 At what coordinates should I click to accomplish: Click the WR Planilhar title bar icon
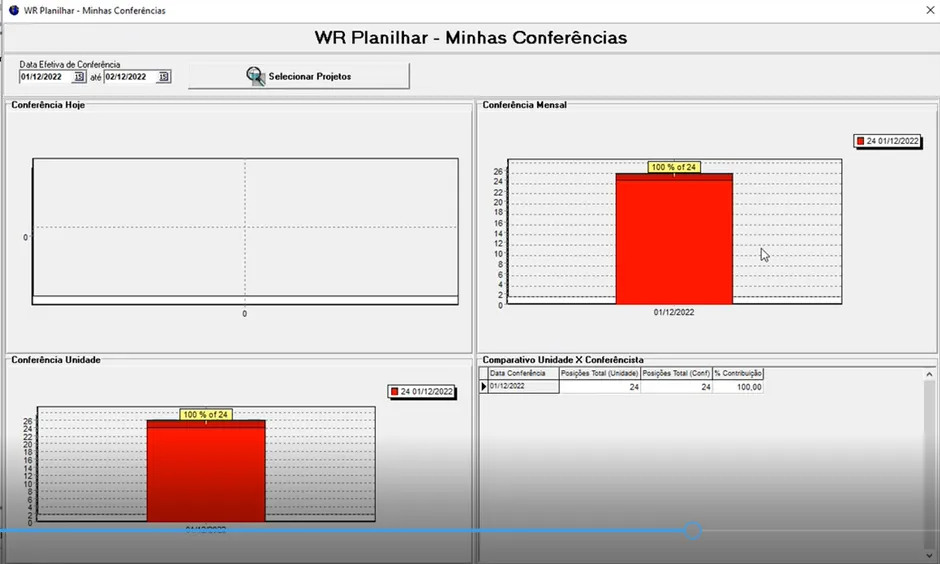click(12, 10)
